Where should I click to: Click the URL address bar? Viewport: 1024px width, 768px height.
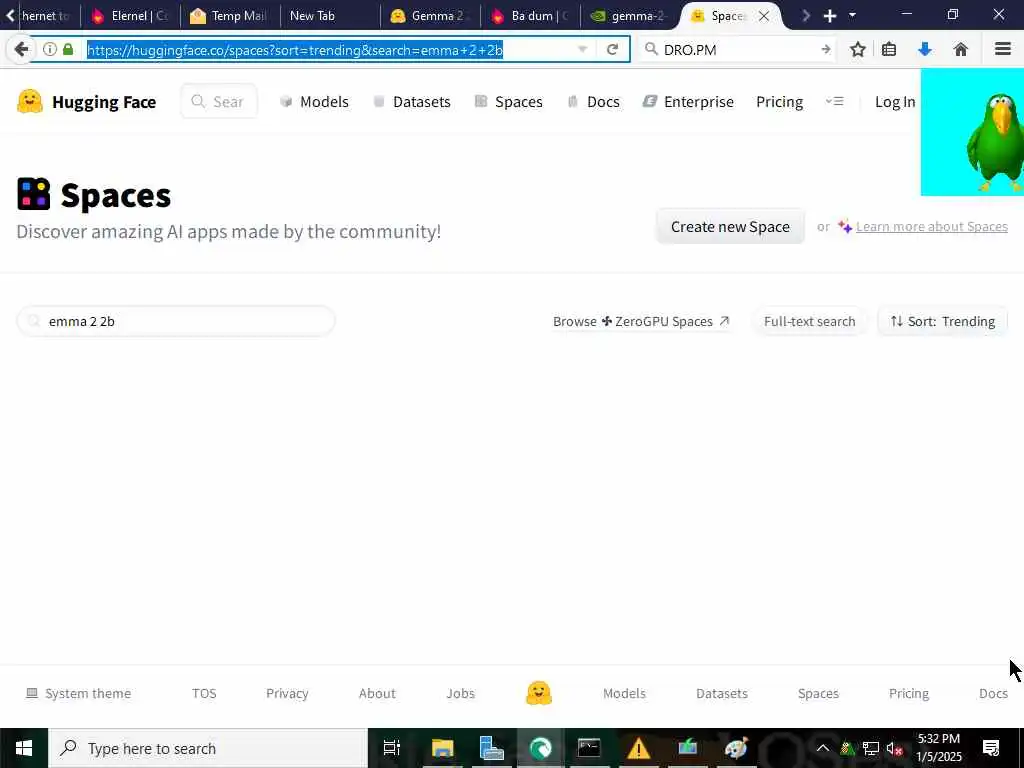click(x=330, y=50)
